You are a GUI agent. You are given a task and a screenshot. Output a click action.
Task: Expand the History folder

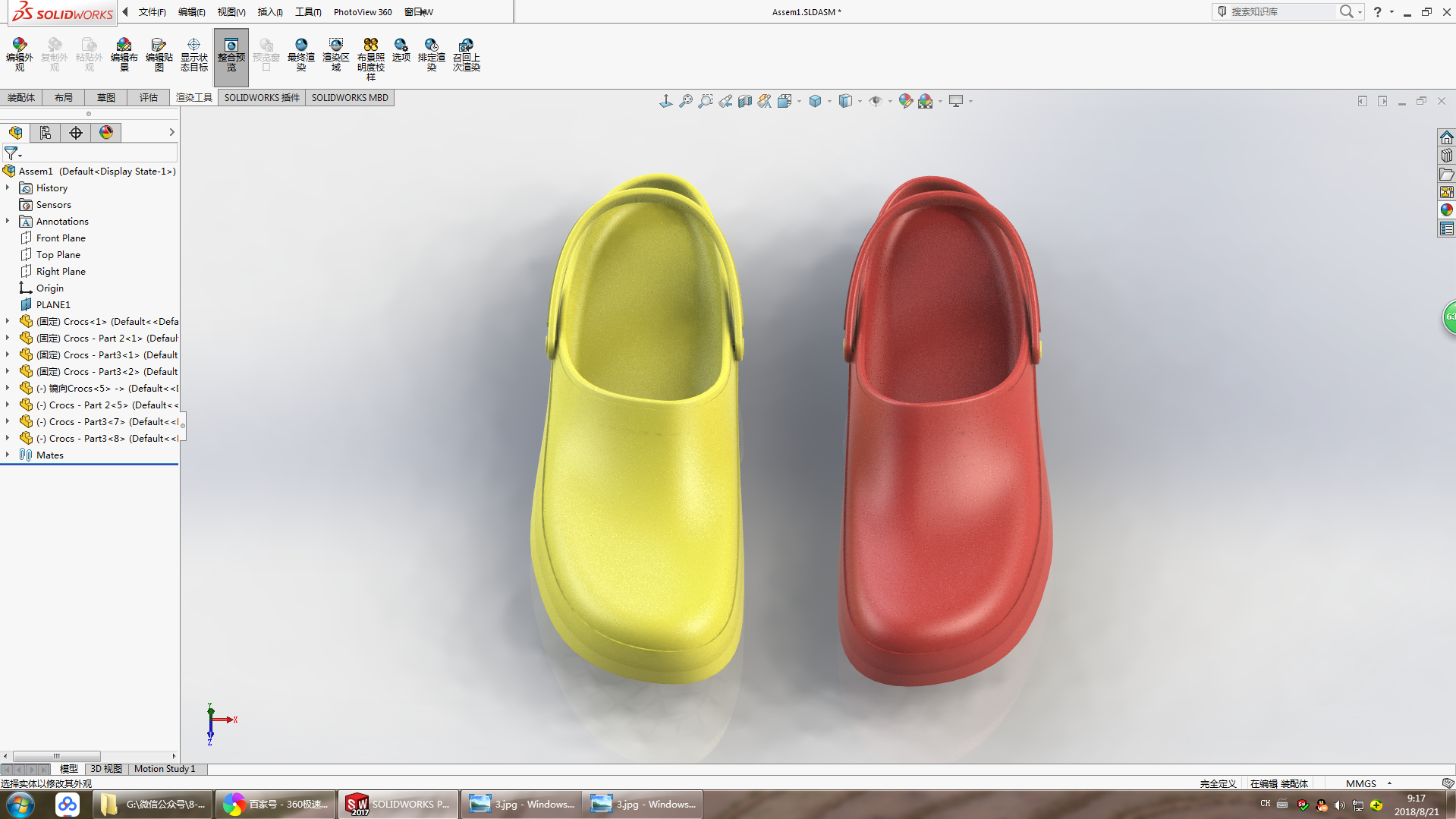coord(8,187)
